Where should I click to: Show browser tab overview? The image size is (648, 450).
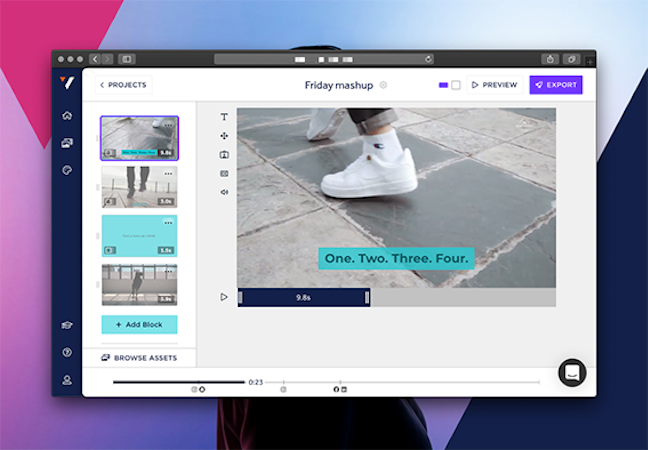[x=572, y=59]
